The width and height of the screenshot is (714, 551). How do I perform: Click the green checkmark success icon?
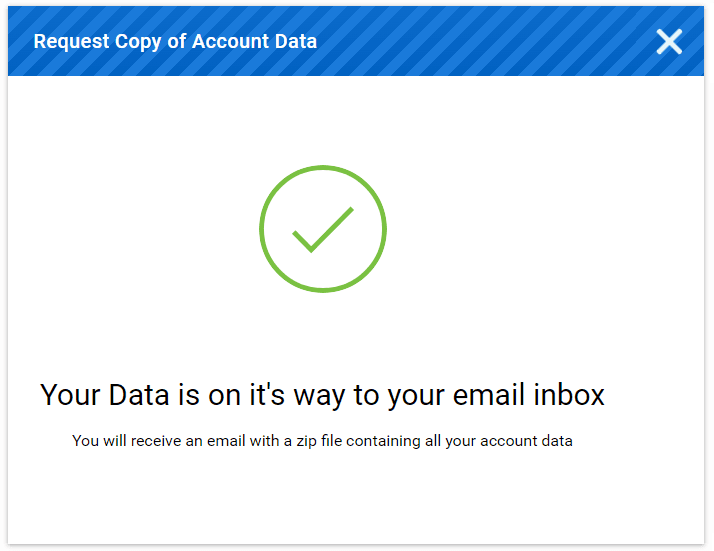coord(323,229)
